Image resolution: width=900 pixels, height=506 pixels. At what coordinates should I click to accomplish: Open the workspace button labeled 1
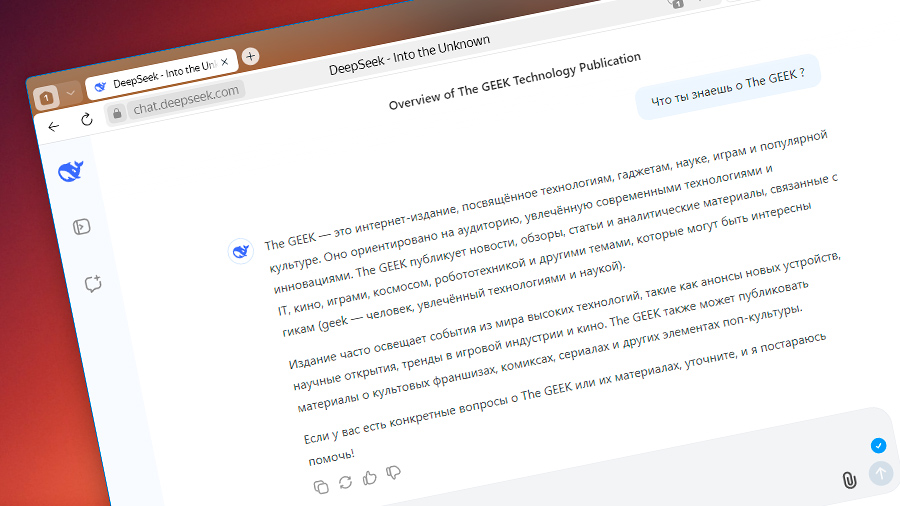(46, 98)
